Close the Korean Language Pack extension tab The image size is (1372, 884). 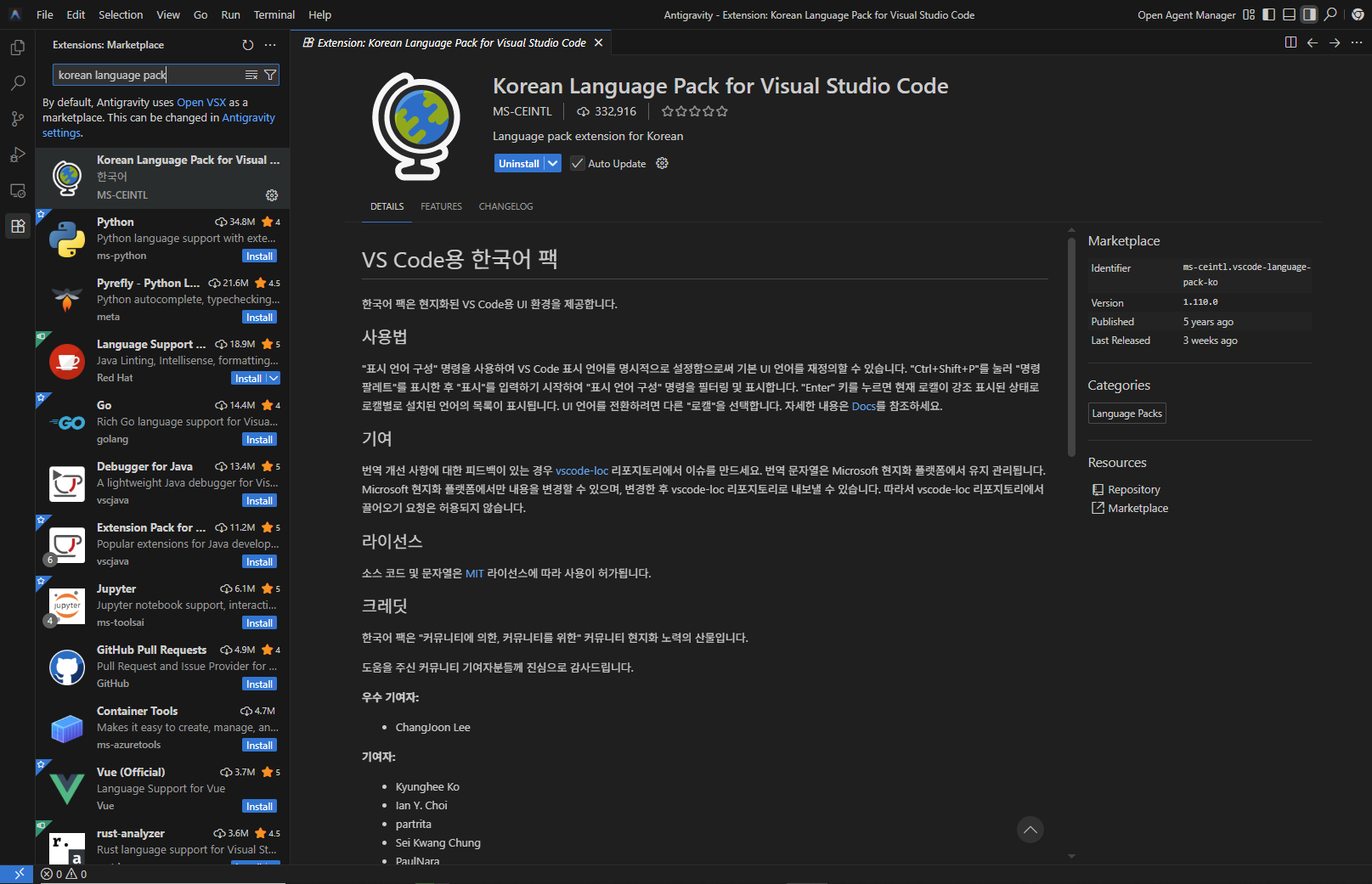click(x=598, y=42)
